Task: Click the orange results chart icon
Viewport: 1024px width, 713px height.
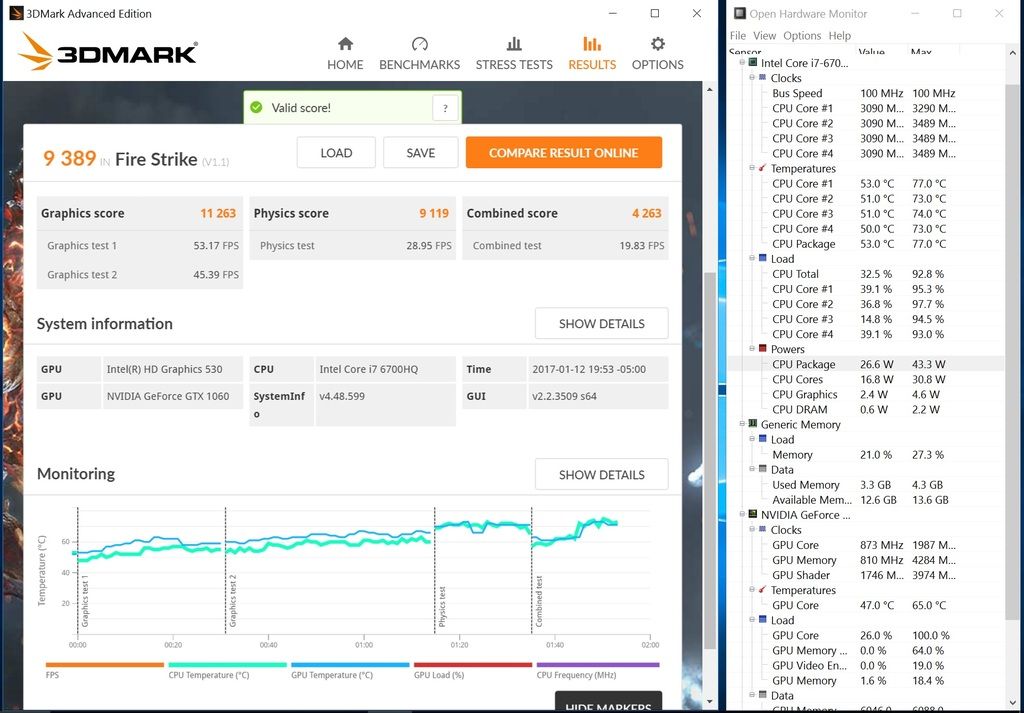Action: [592, 44]
